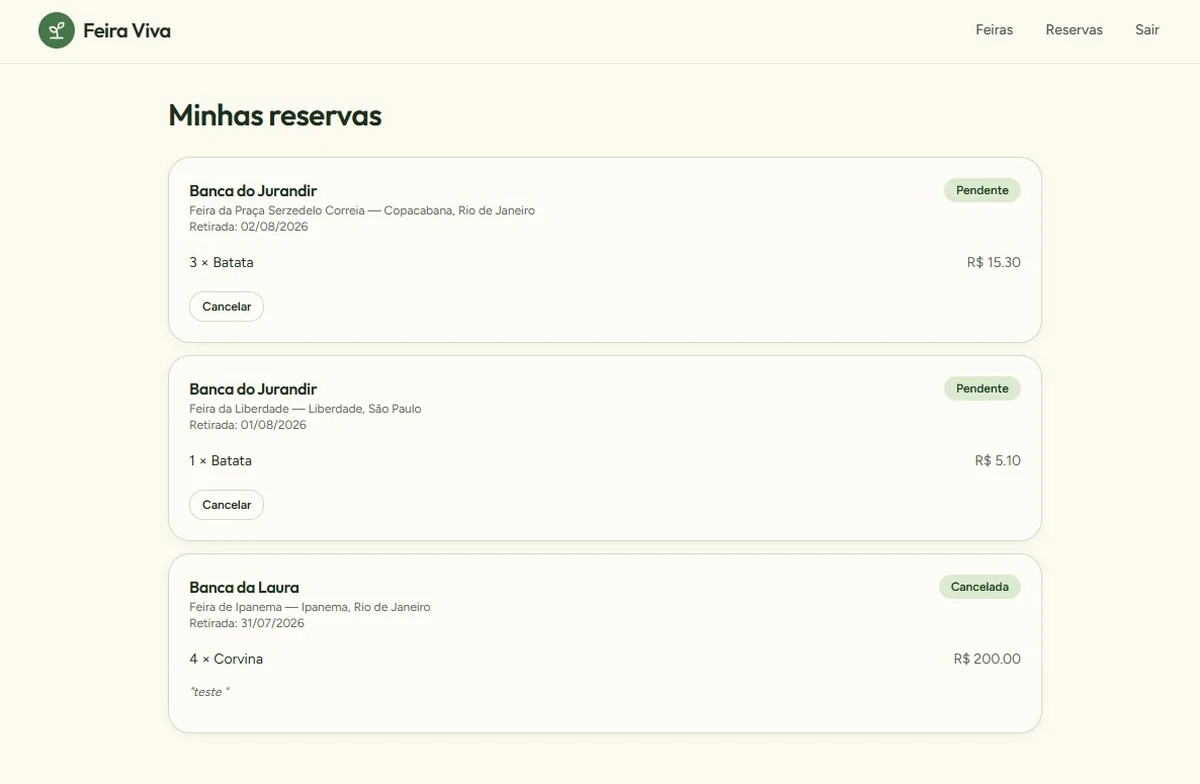Click the Pendente badge on Liberdade reservation

tap(982, 388)
